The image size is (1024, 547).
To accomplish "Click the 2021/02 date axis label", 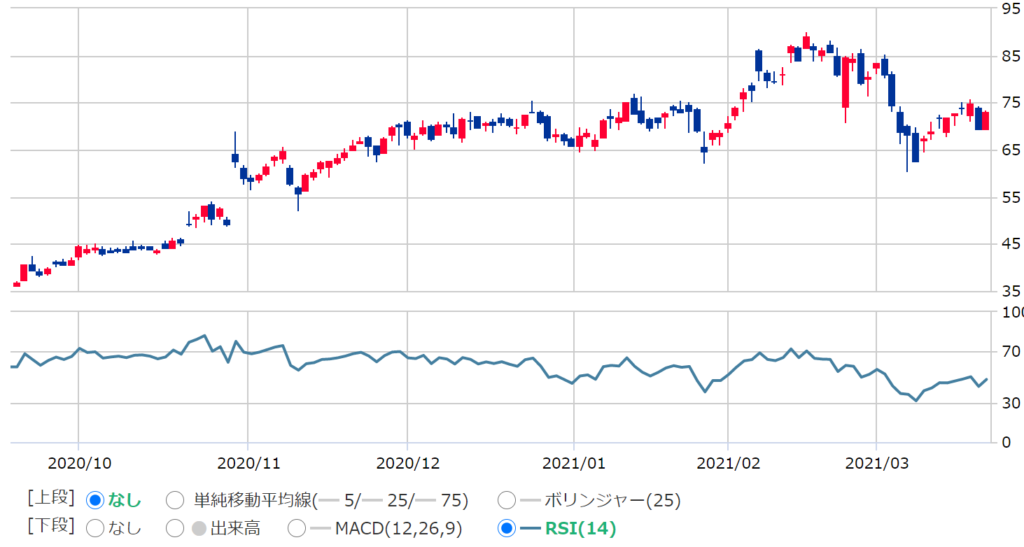I will click(x=728, y=463).
